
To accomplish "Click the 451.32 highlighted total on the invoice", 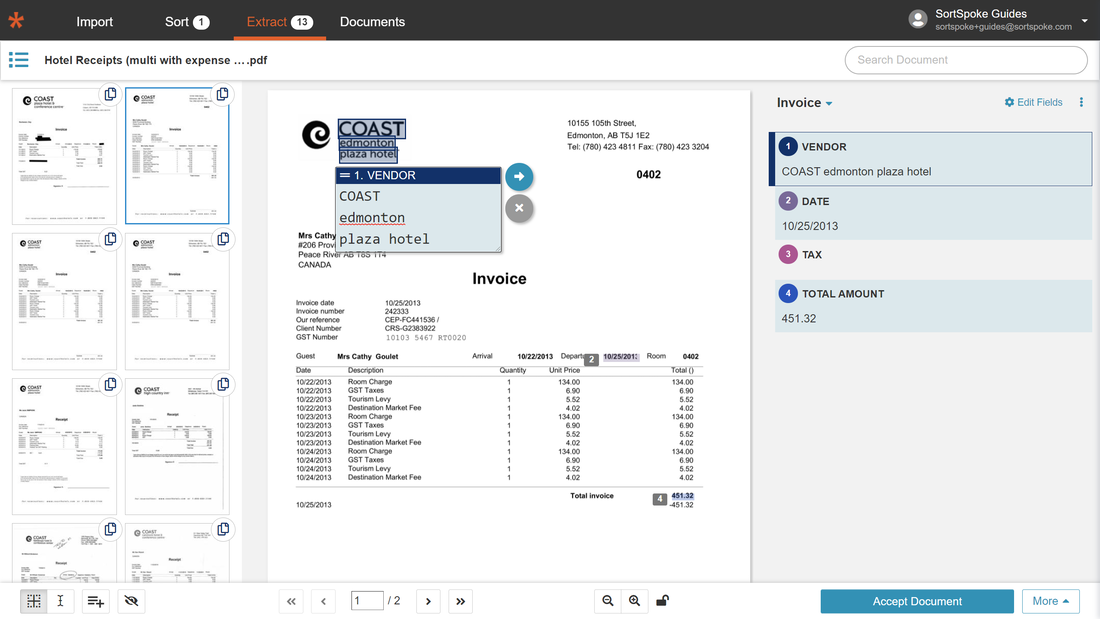I will (x=682, y=495).
